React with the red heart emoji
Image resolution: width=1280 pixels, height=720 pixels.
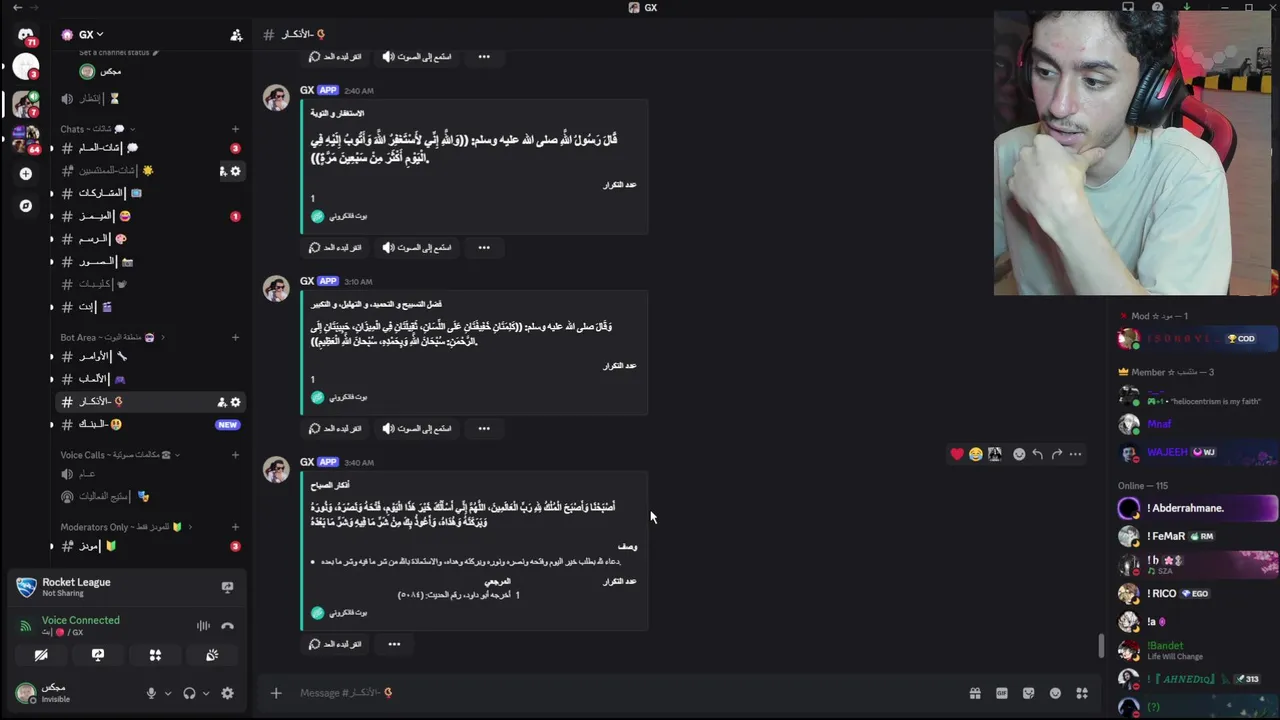tap(957, 454)
